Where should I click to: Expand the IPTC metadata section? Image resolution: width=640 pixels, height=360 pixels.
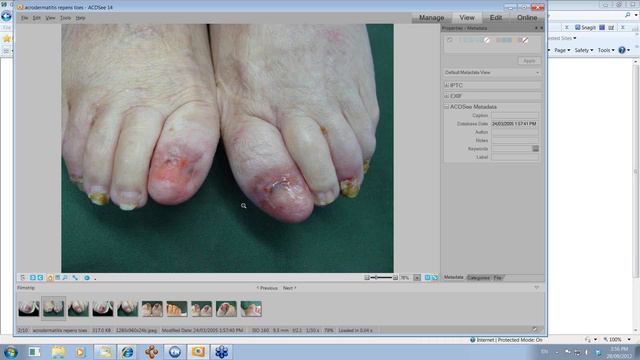(x=447, y=85)
